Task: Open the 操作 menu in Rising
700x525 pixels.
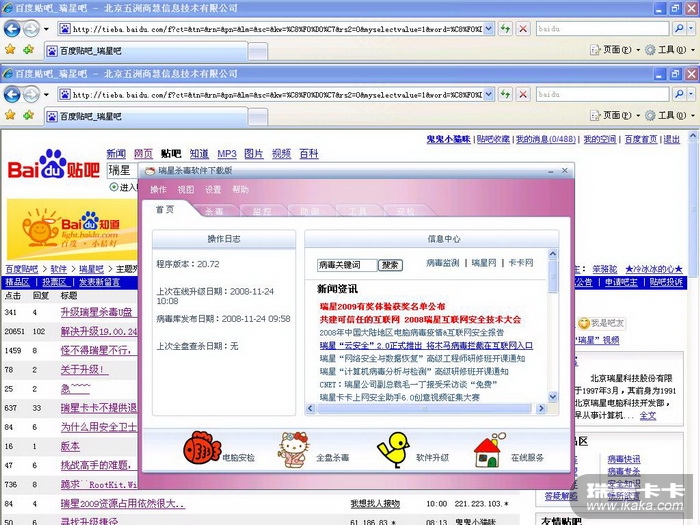Action: [158, 190]
